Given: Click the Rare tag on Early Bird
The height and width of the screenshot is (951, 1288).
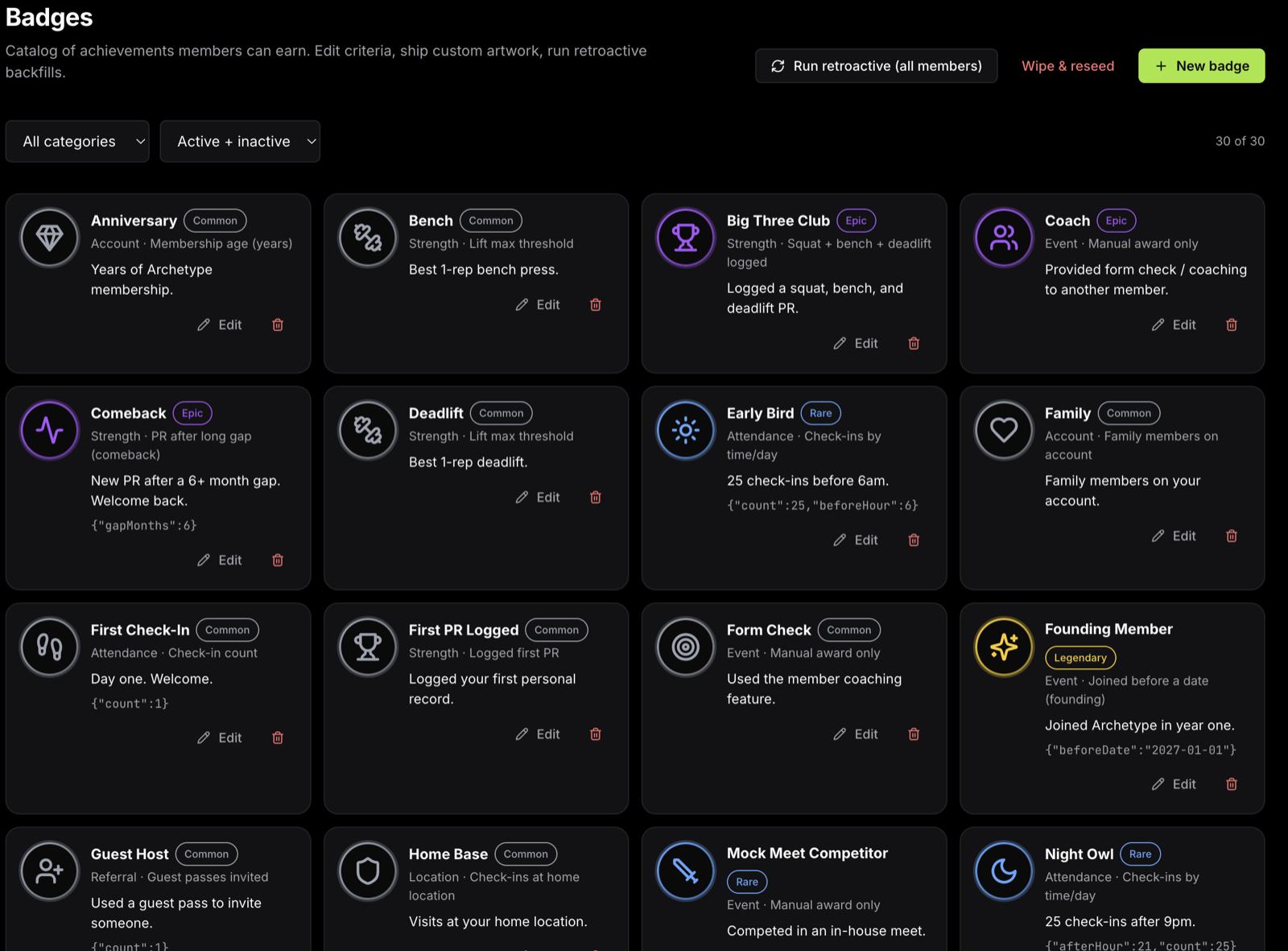Looking at the screenshot, I should [821, 413].
